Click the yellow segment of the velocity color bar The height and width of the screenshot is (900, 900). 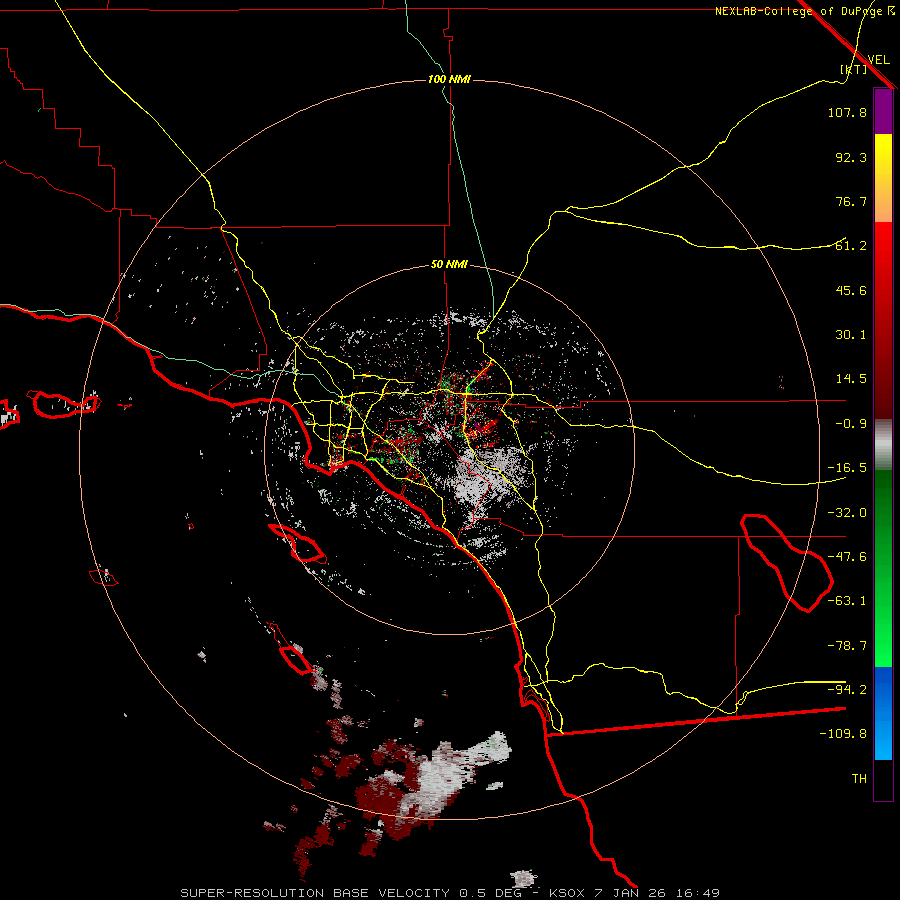[x=883, y=156]
